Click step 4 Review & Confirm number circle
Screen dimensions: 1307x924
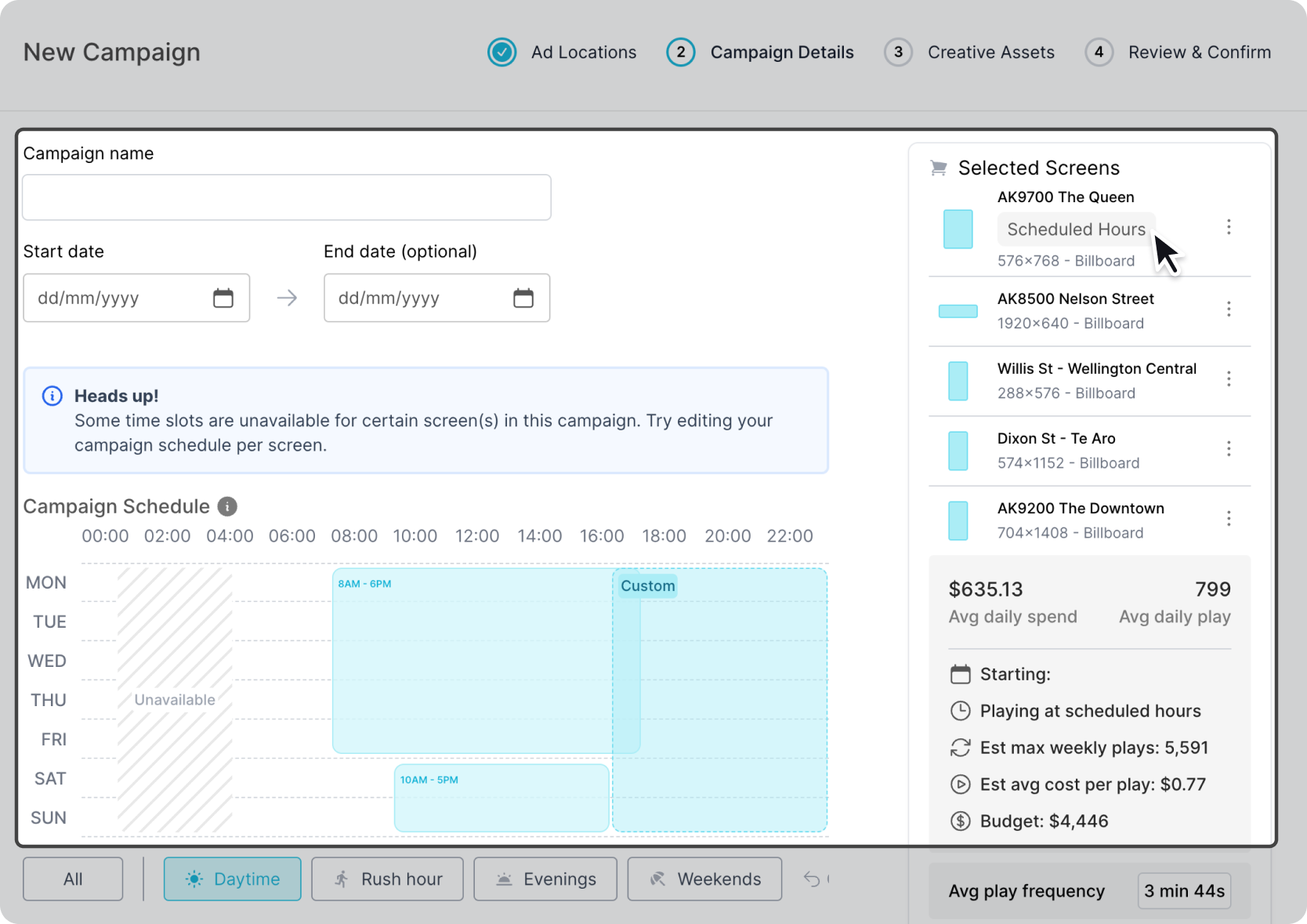(x=1099, y=53)
